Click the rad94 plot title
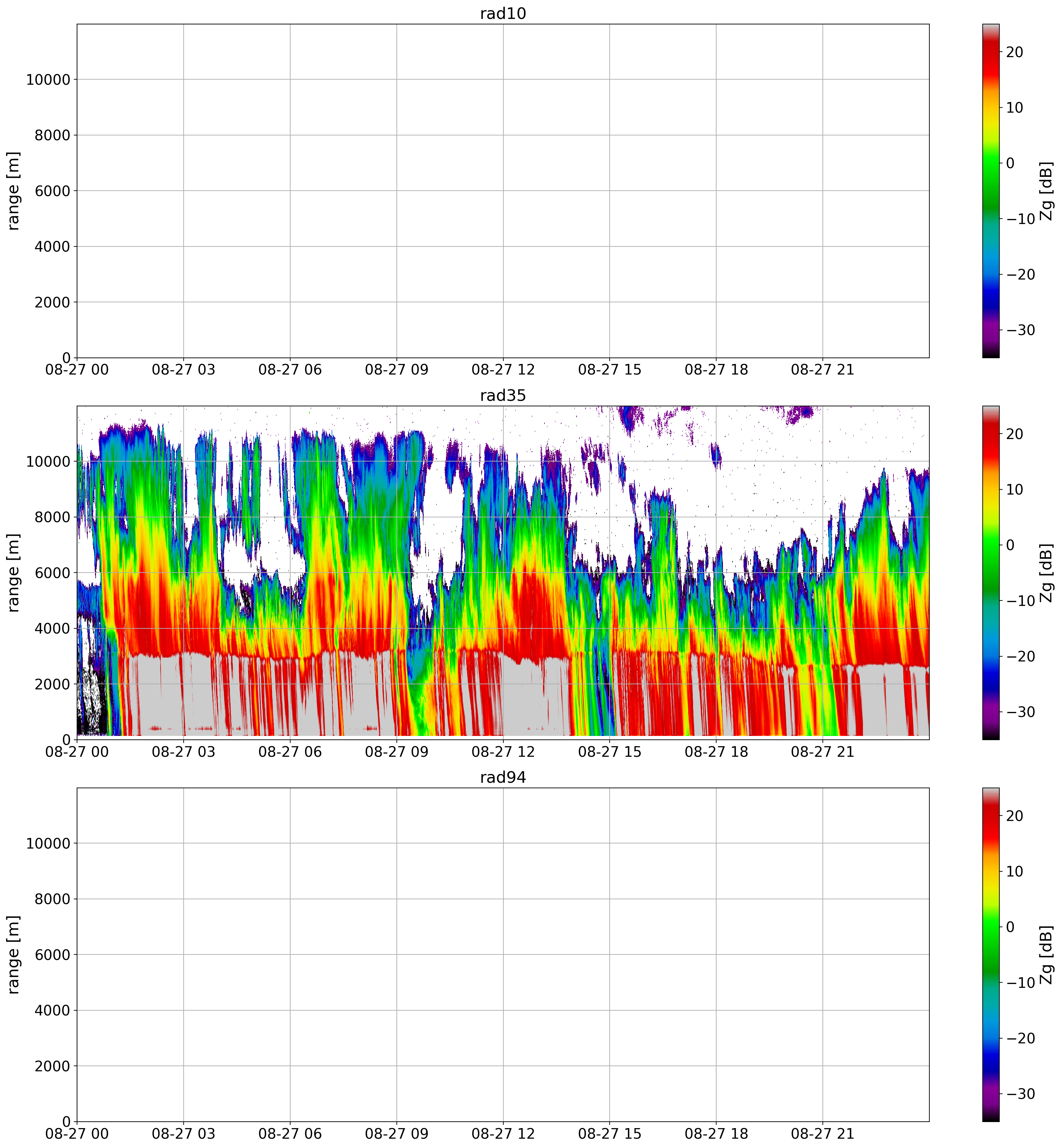Image resolution: width=1061 pixels, height=1148 pixels. 503,778
